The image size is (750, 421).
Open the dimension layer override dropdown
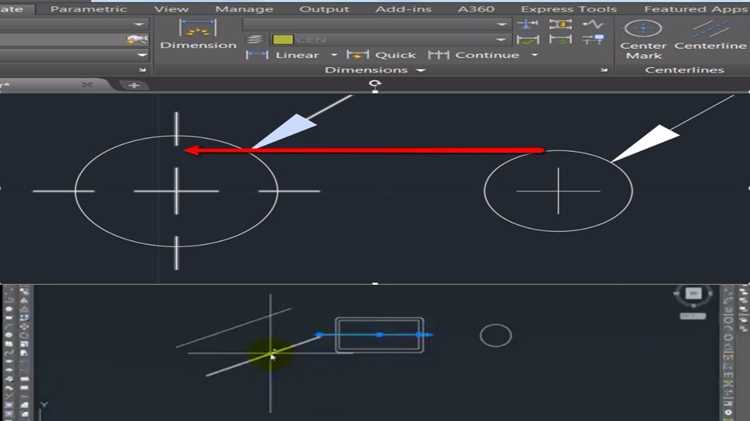(x=500, y=39)
